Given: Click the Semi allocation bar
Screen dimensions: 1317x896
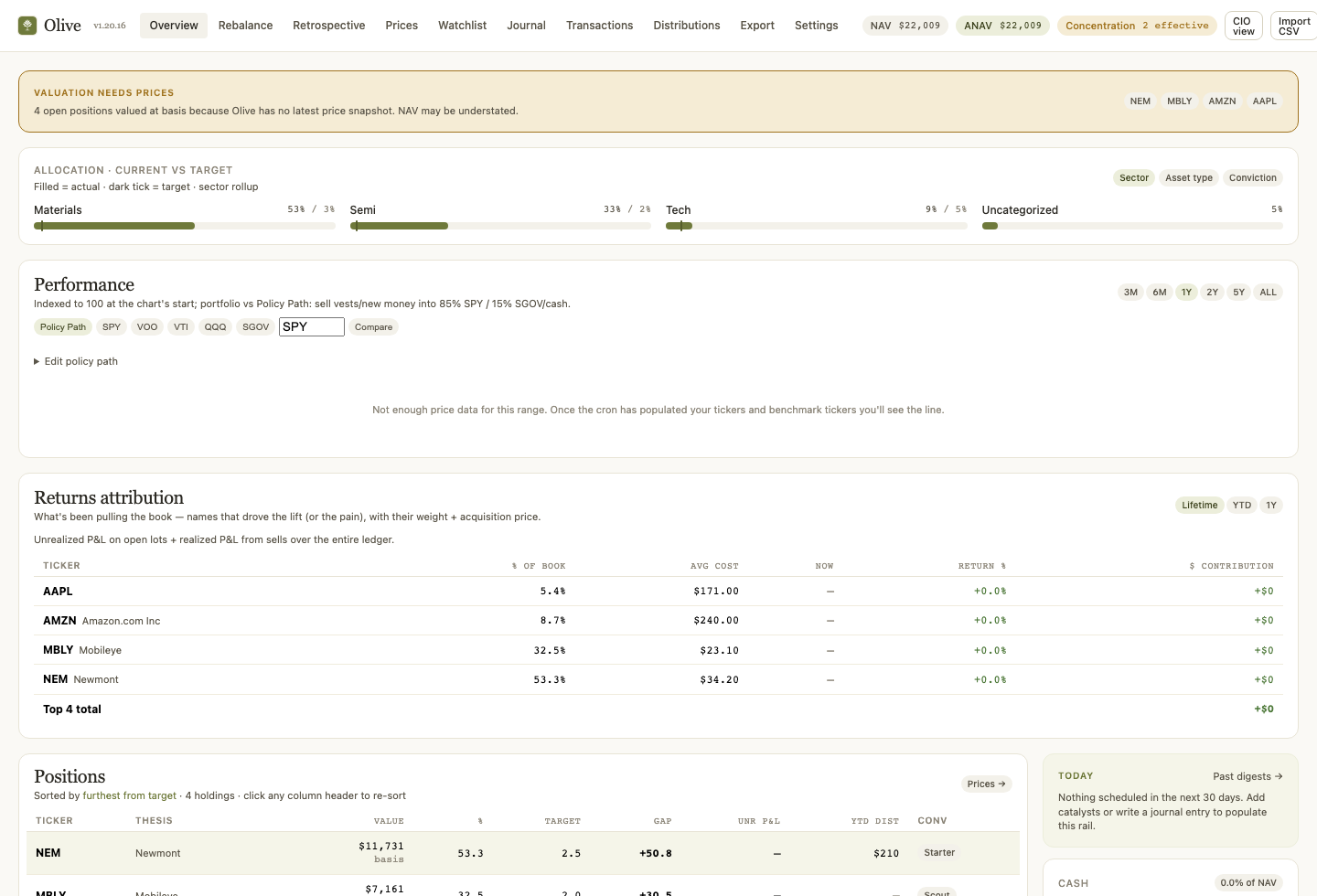Looking at the screenshot, I should 500,226.
